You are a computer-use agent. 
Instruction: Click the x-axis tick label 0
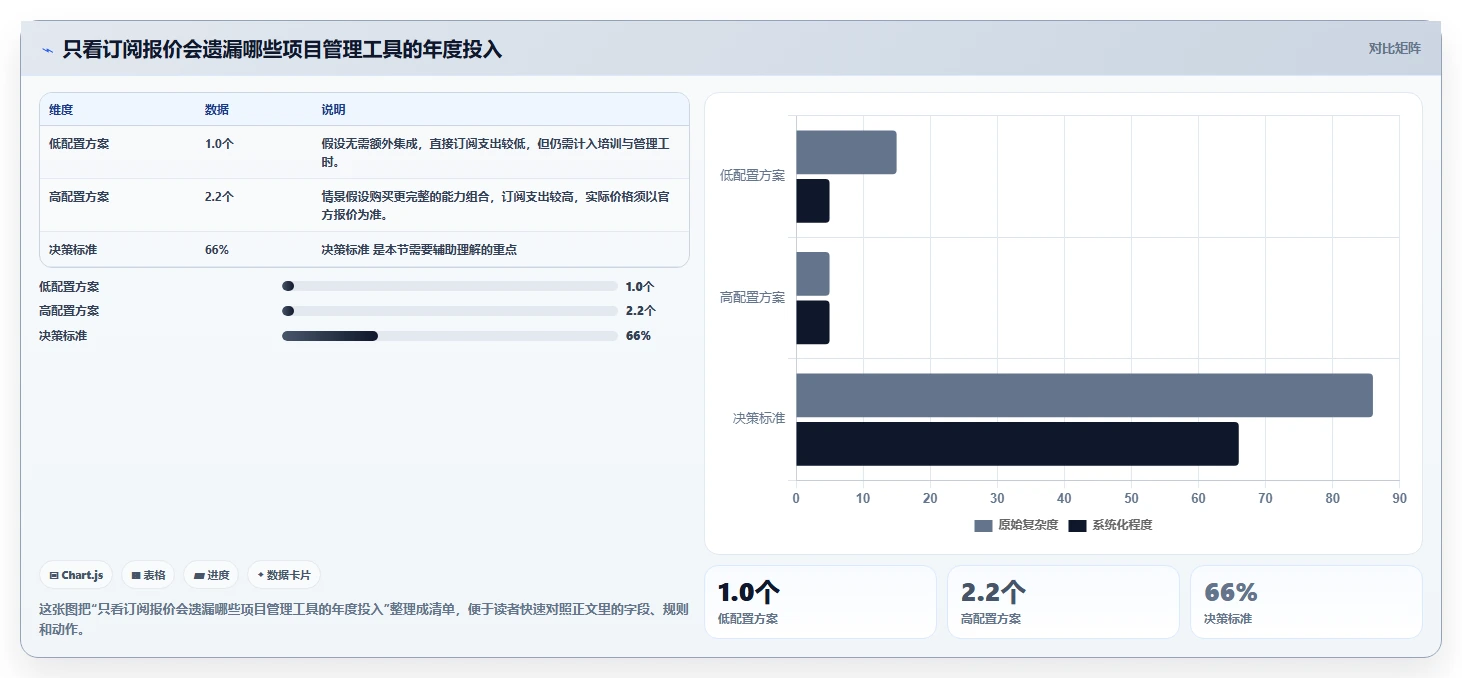pos(796,498)
